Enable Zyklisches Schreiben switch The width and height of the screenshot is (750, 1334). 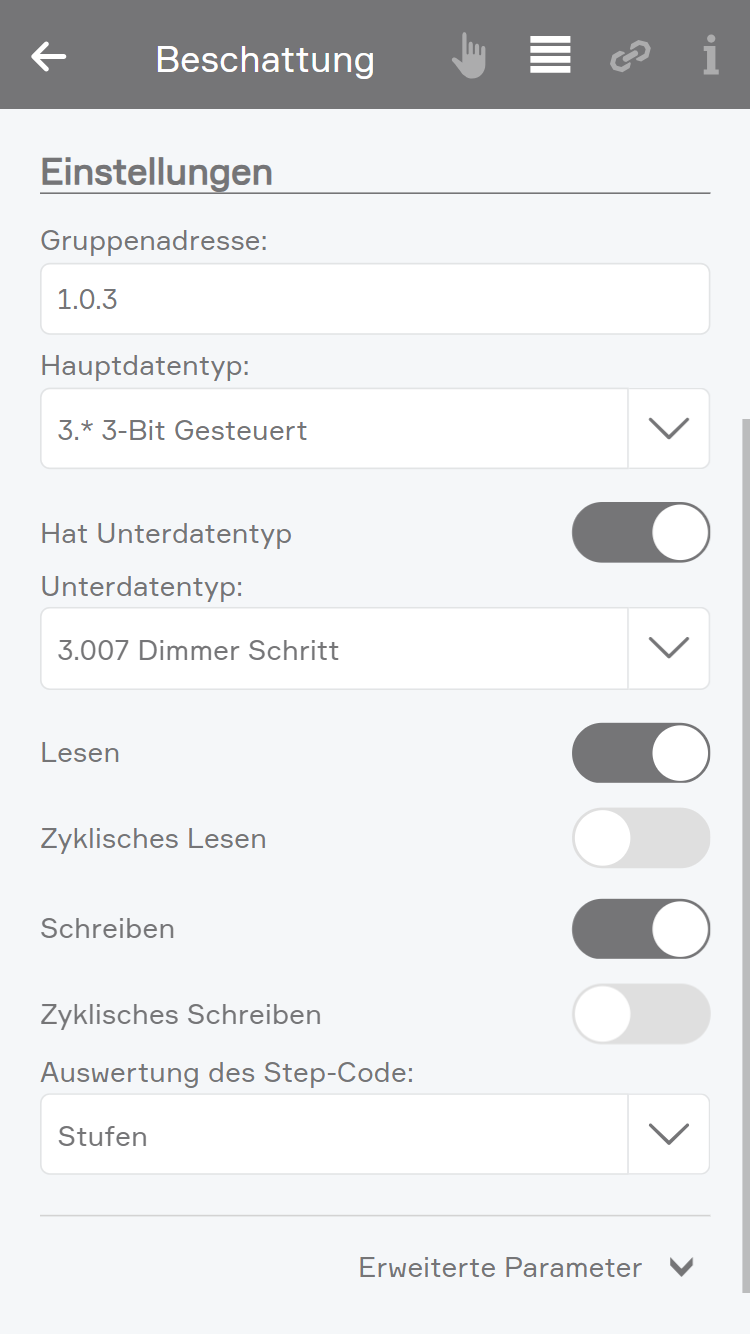[640, 1014]
